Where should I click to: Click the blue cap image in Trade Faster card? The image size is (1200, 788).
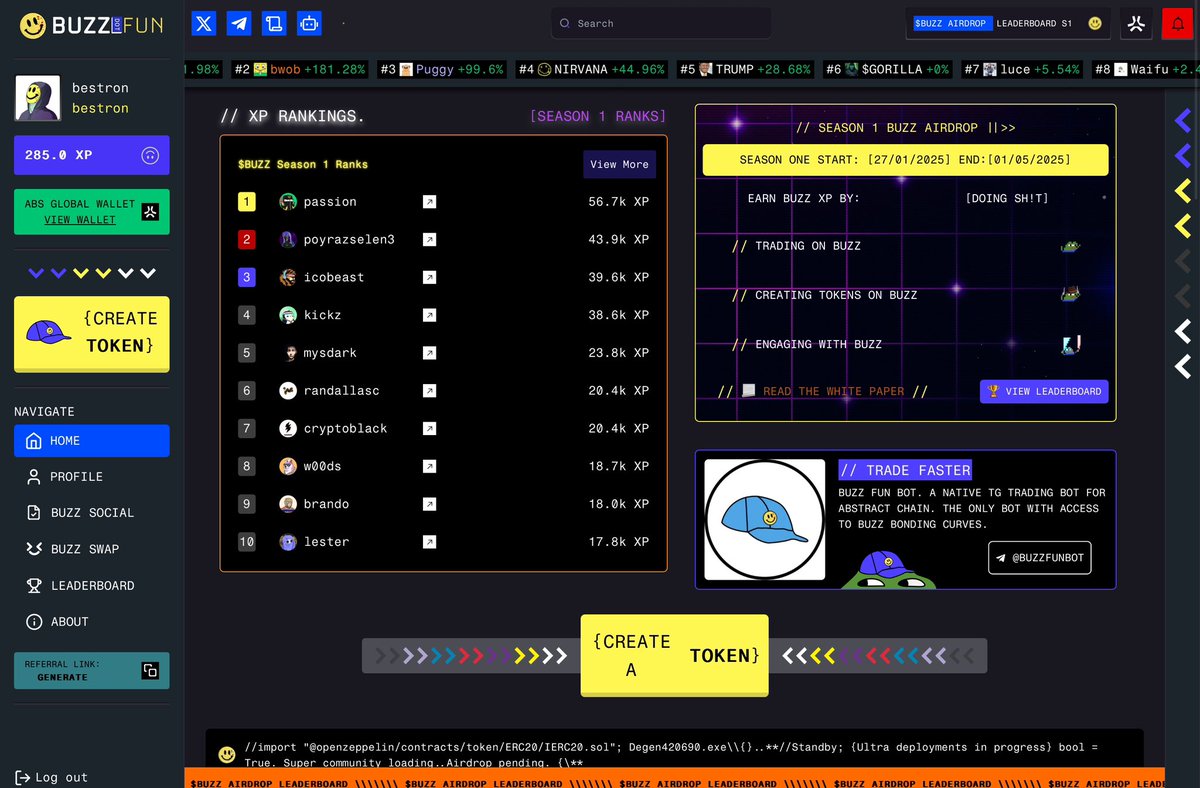coord(765,519)
